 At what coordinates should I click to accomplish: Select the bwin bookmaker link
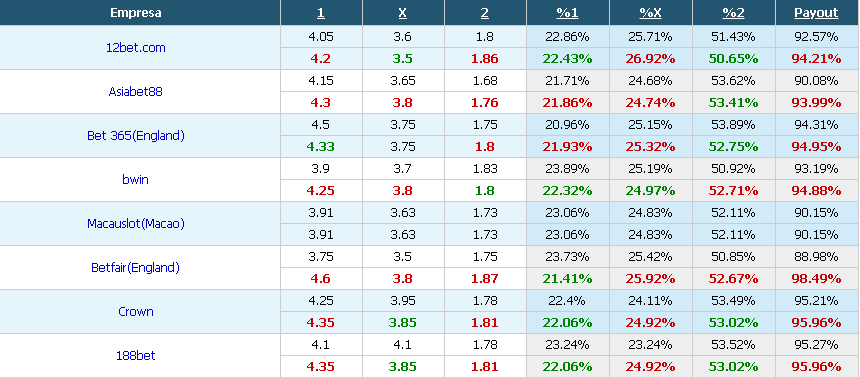135,179
